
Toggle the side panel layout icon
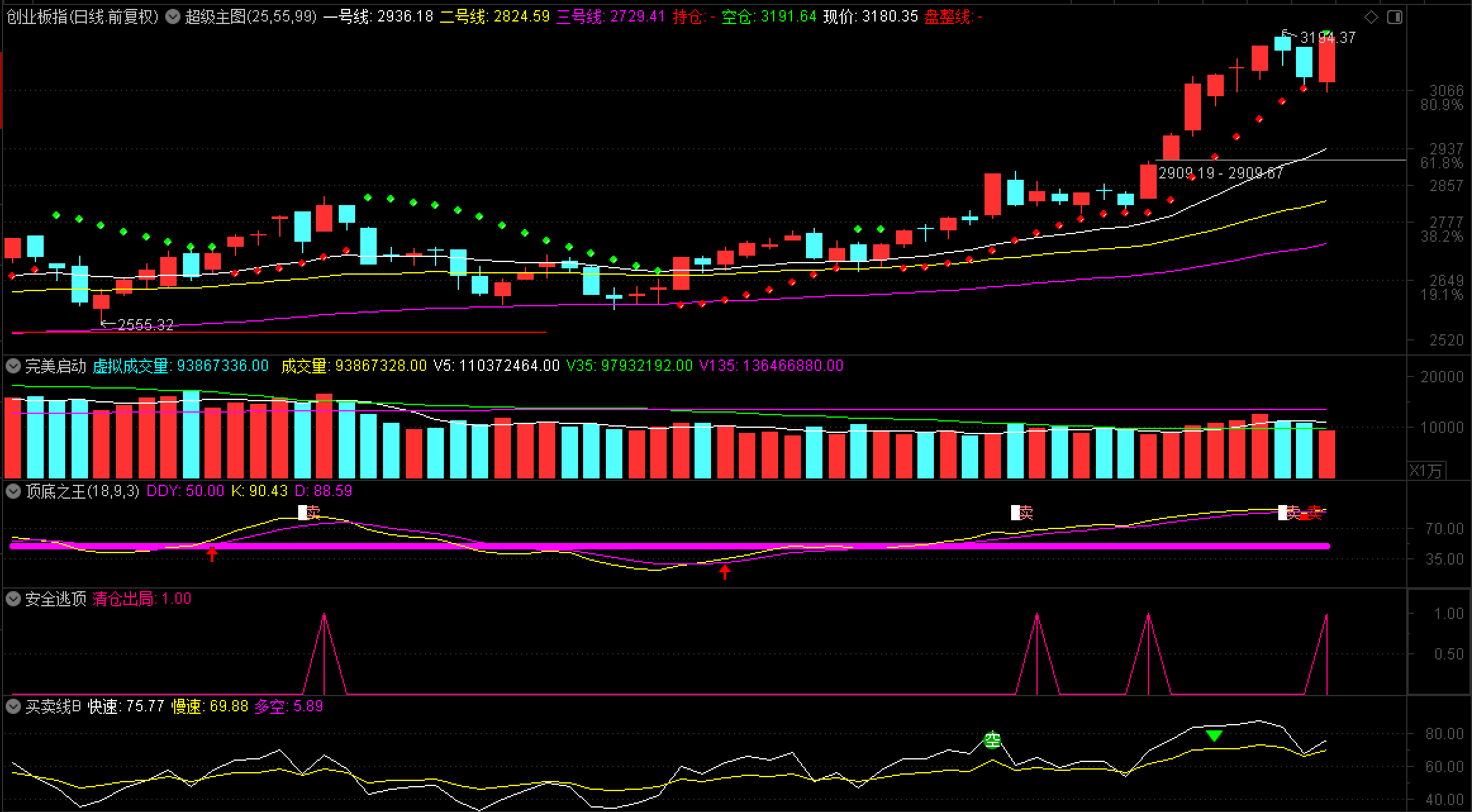click(x=1394, y=17)
